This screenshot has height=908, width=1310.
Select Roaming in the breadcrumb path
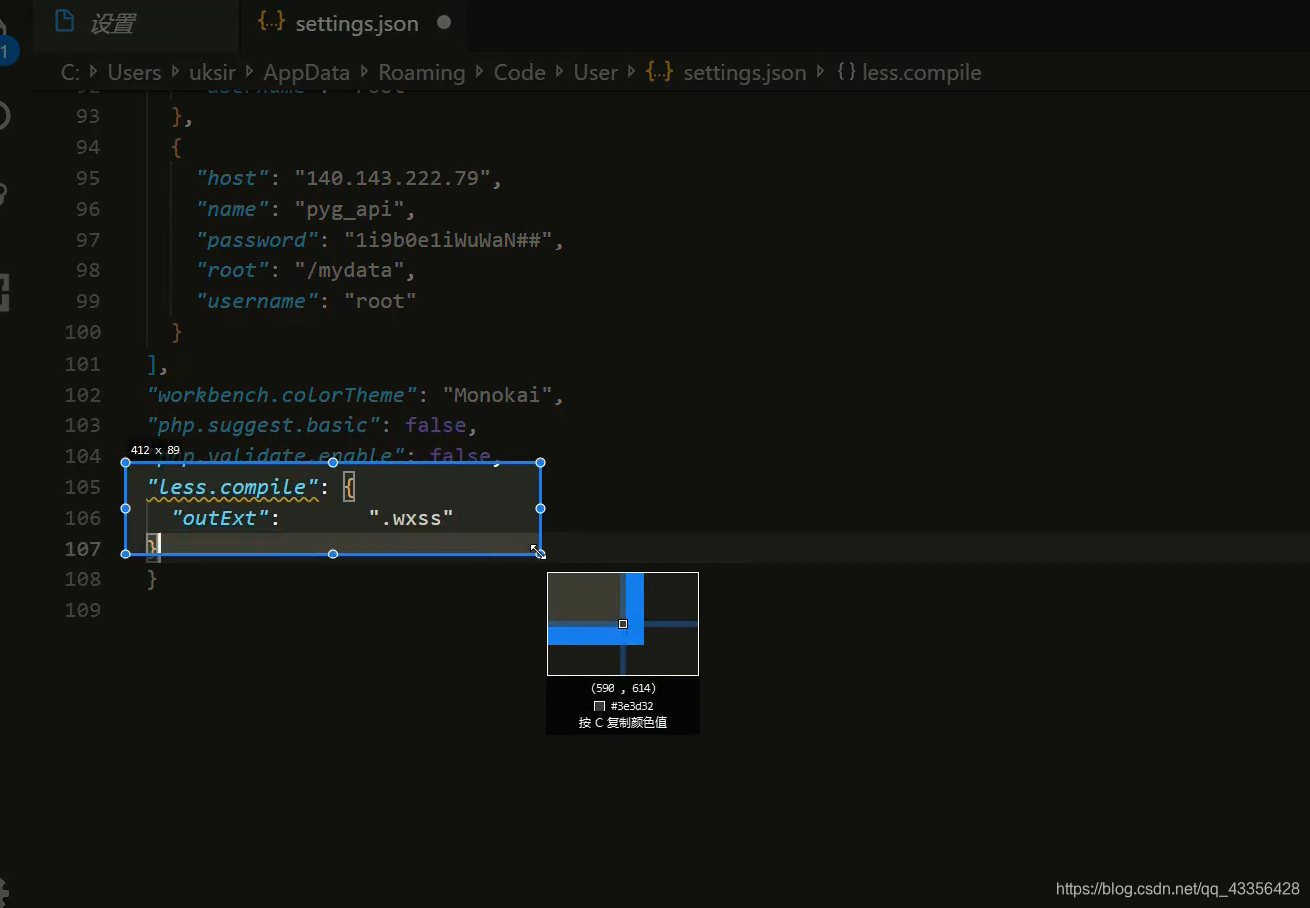pos(421,72)
